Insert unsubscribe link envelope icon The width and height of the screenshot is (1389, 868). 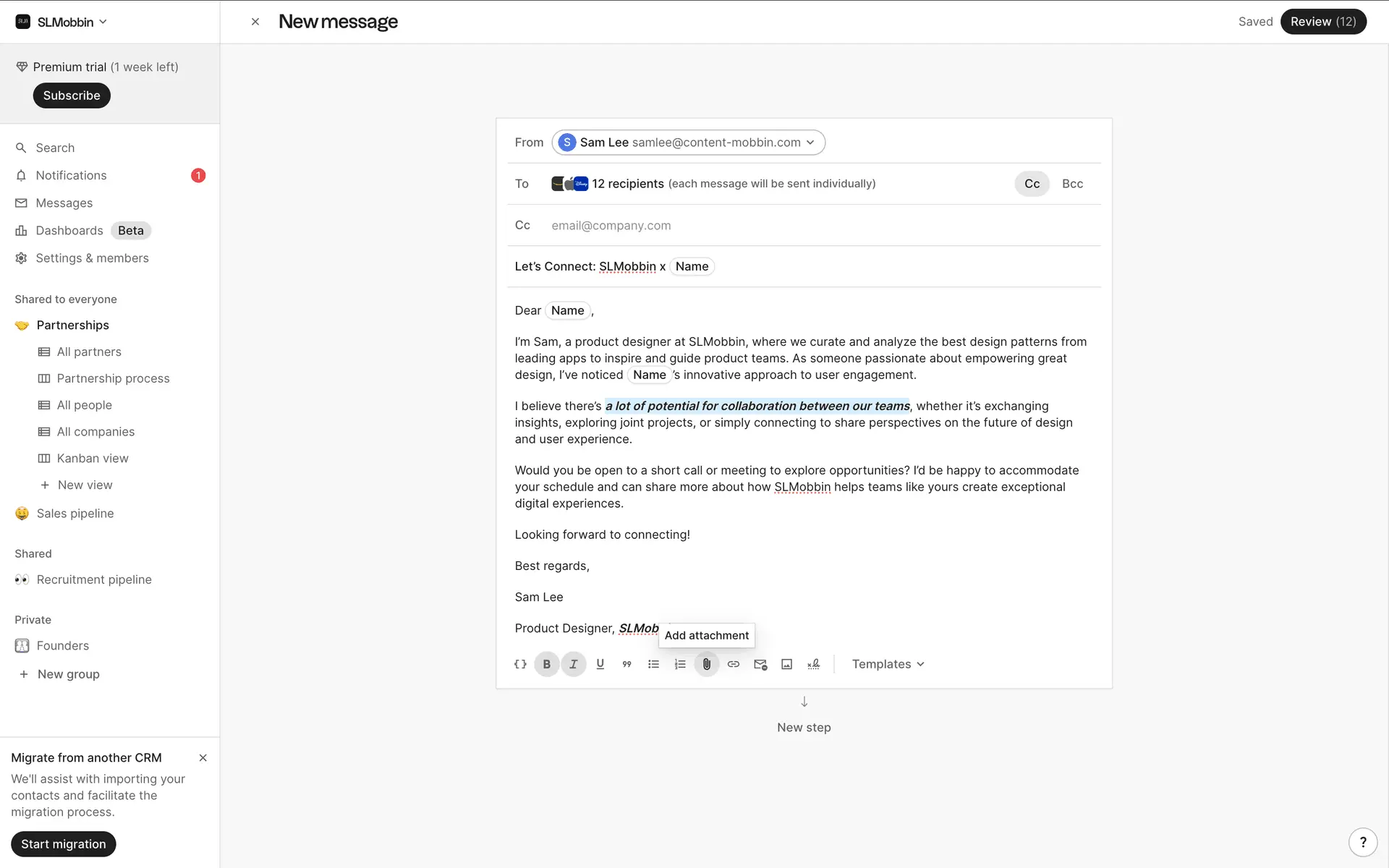(760, 664)
